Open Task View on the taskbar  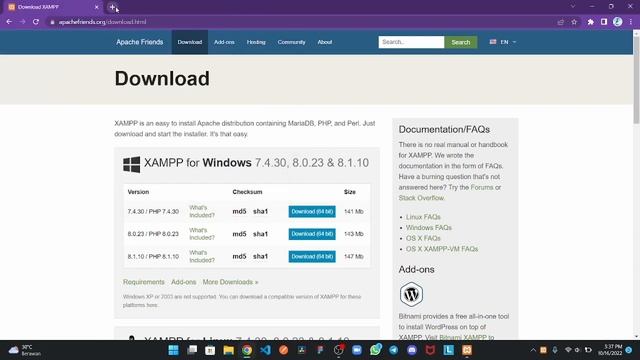click(x=192, y=350)
